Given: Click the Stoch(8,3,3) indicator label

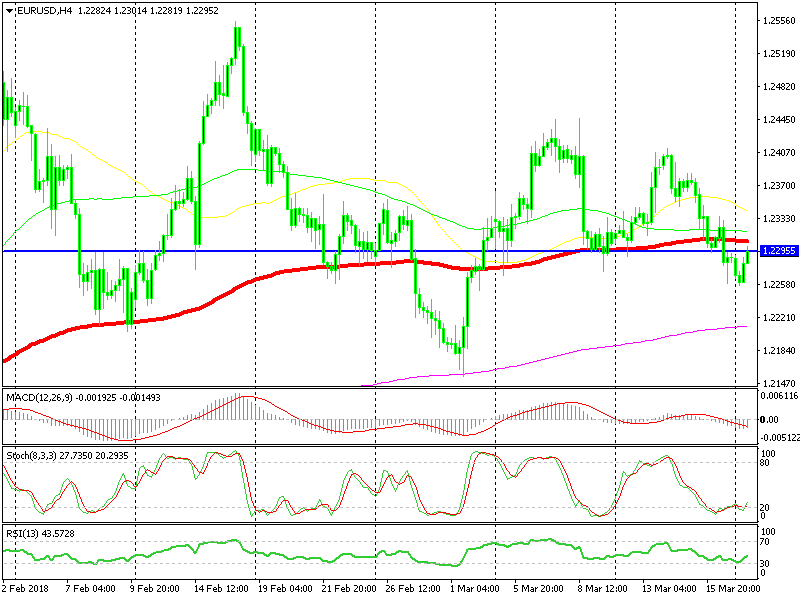Looking at the screenshot, I should coord(31,456).
